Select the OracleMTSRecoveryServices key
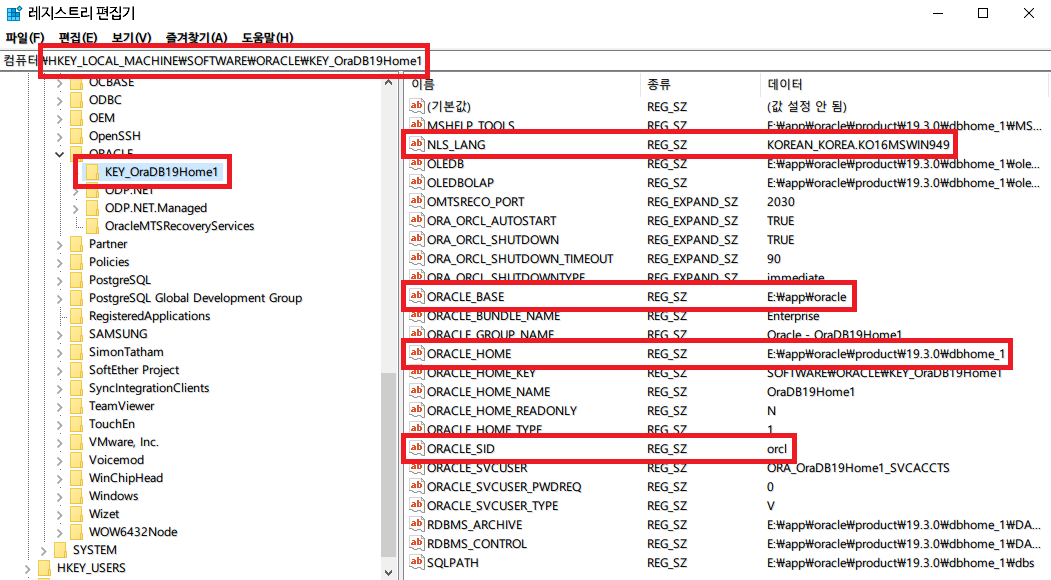The image size is (1051, 580). [x=180, y=226]
